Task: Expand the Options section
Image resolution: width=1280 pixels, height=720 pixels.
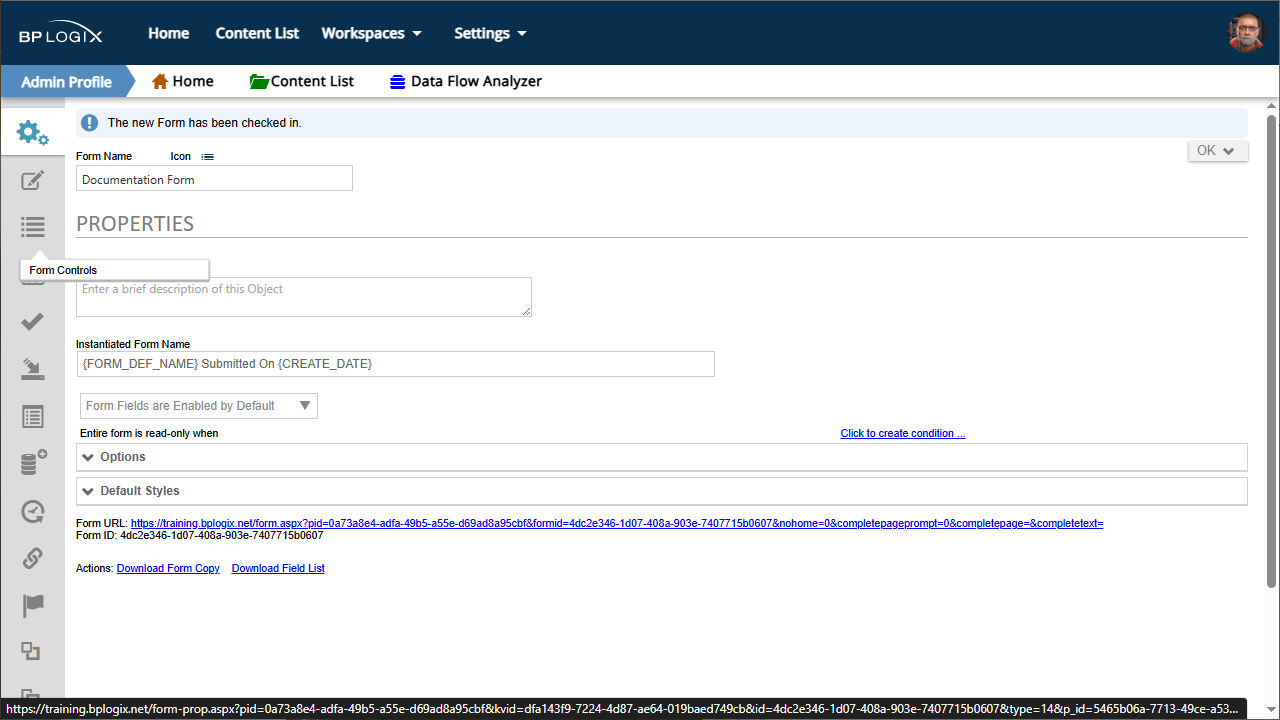Action: click(x=662, y=457)
